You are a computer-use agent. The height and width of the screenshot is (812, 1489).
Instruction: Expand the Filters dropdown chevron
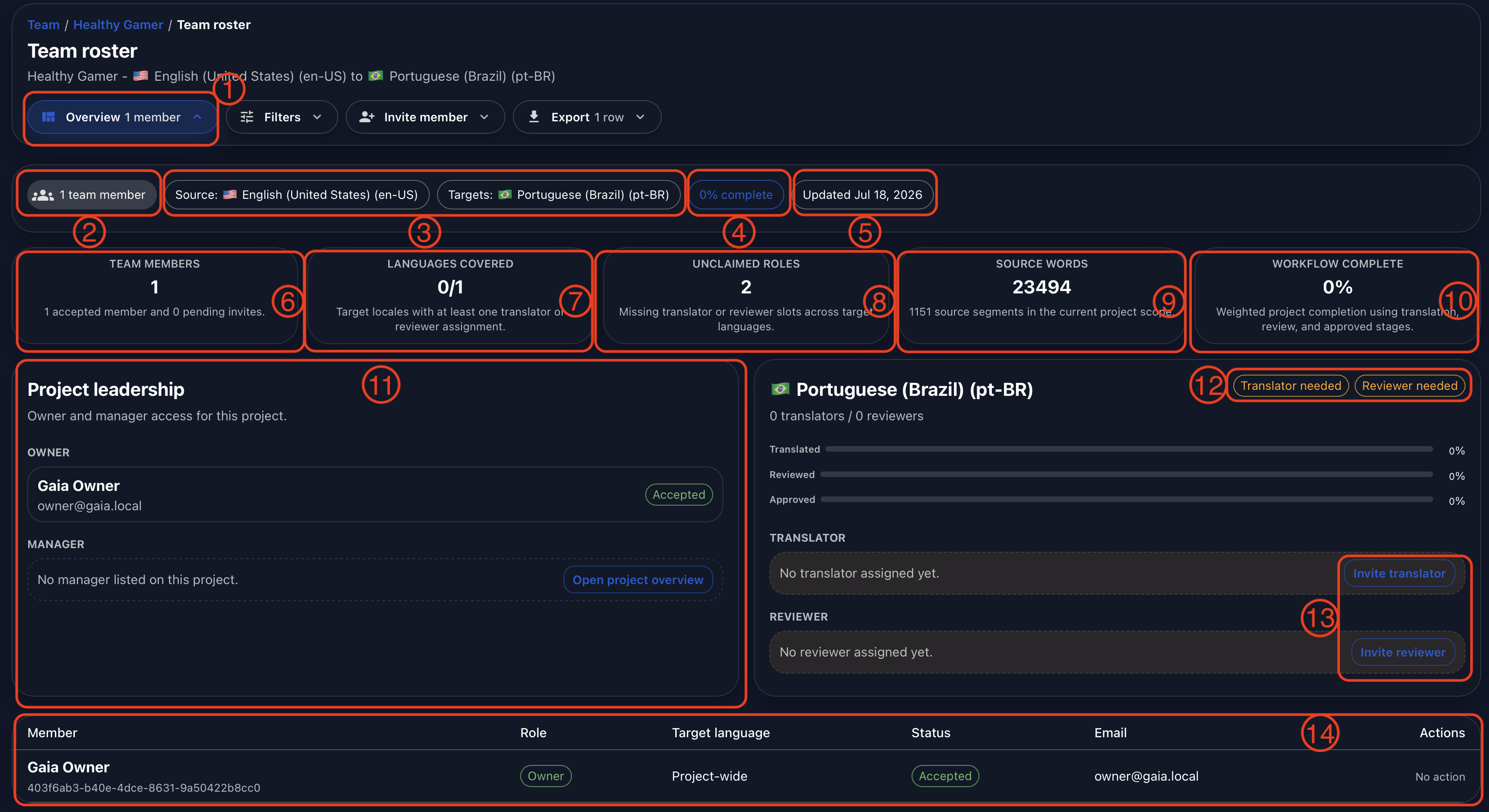(x=318, y=117)
